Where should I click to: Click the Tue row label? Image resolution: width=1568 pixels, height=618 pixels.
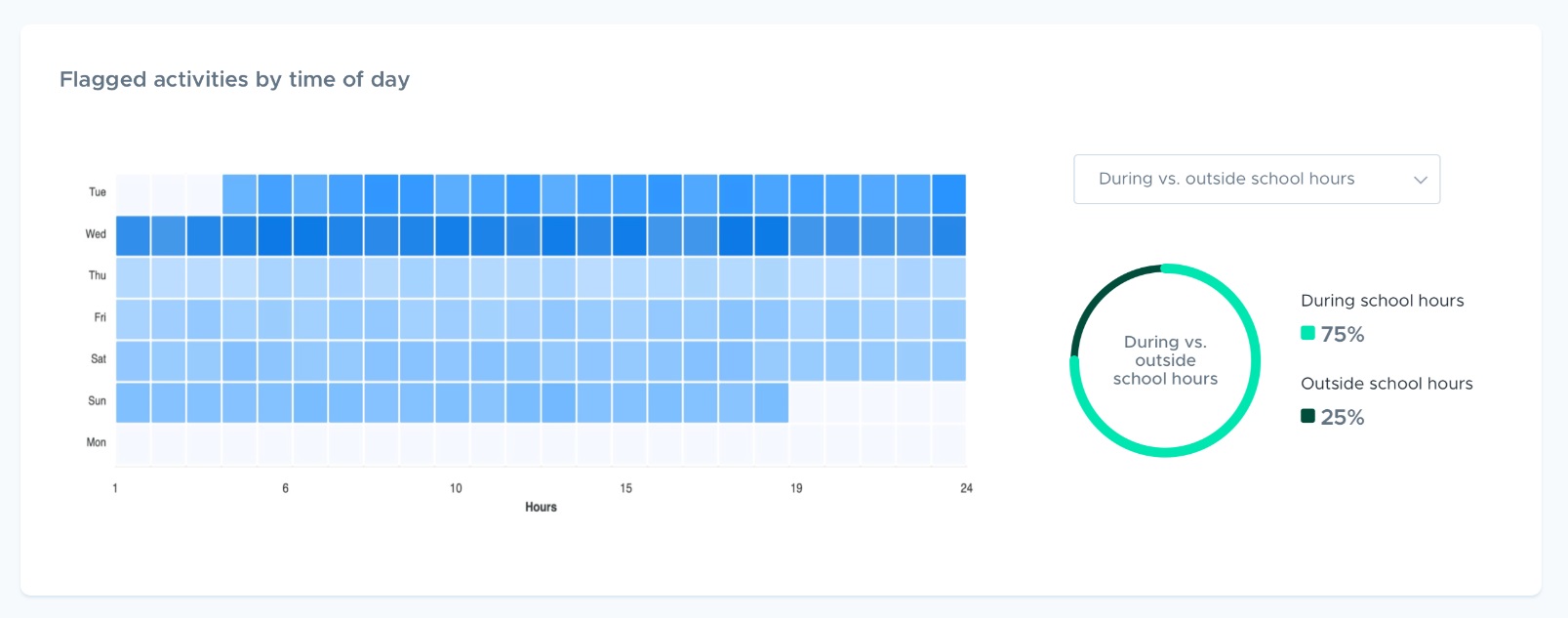(x=98, y=192)
